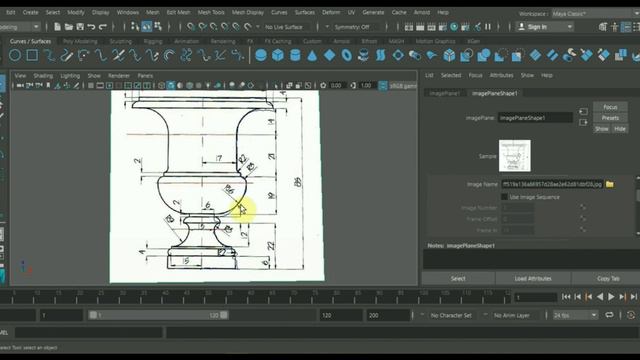Switch to the Poly Modeling shelf tab

point(80,42)
